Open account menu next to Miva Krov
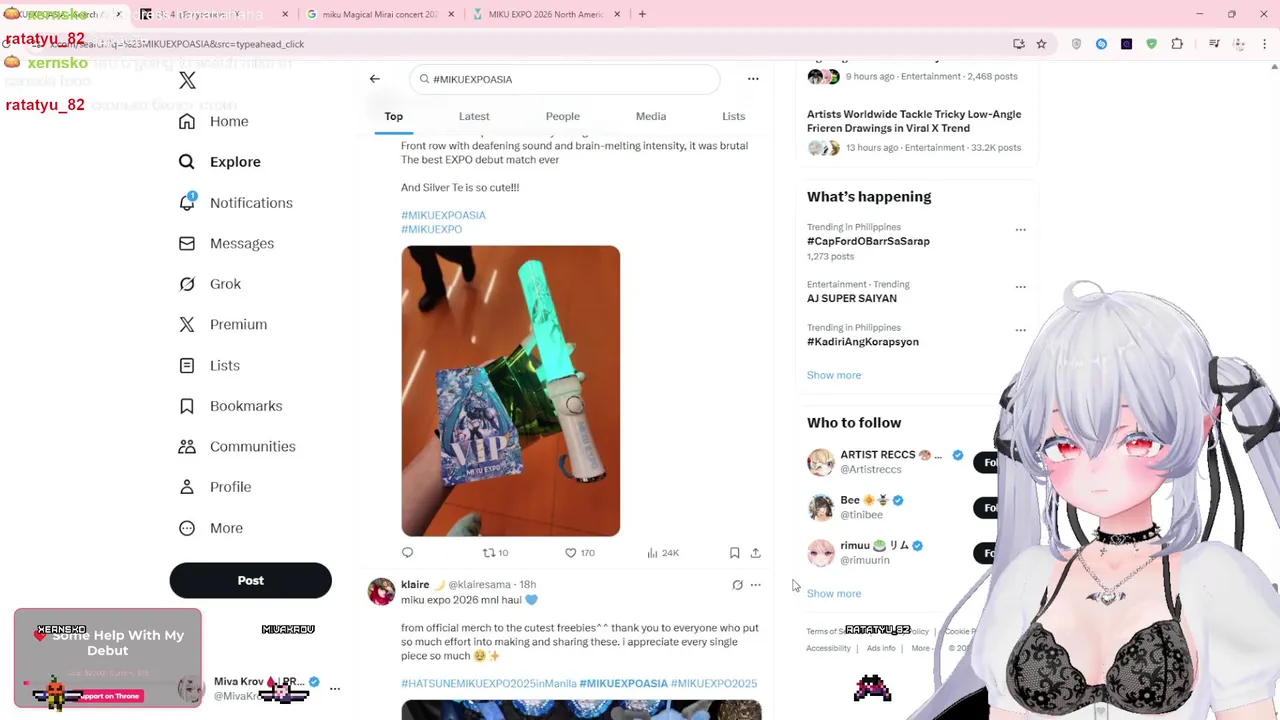Screen dimensions: 1280x720 point(335,688)
